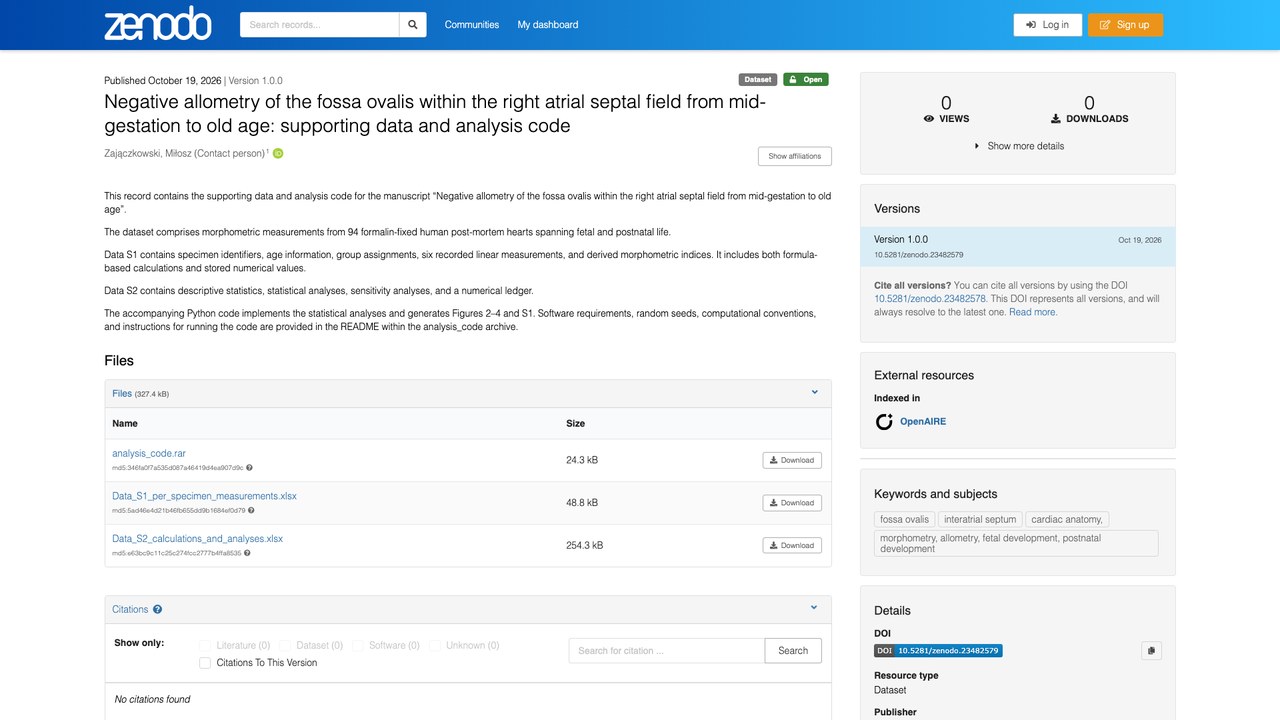The height and width of the screenshot is (720, 1280).
Task: Open the analysis_code.rar file link
Action: pyautogui.click(x=149, y=454)
